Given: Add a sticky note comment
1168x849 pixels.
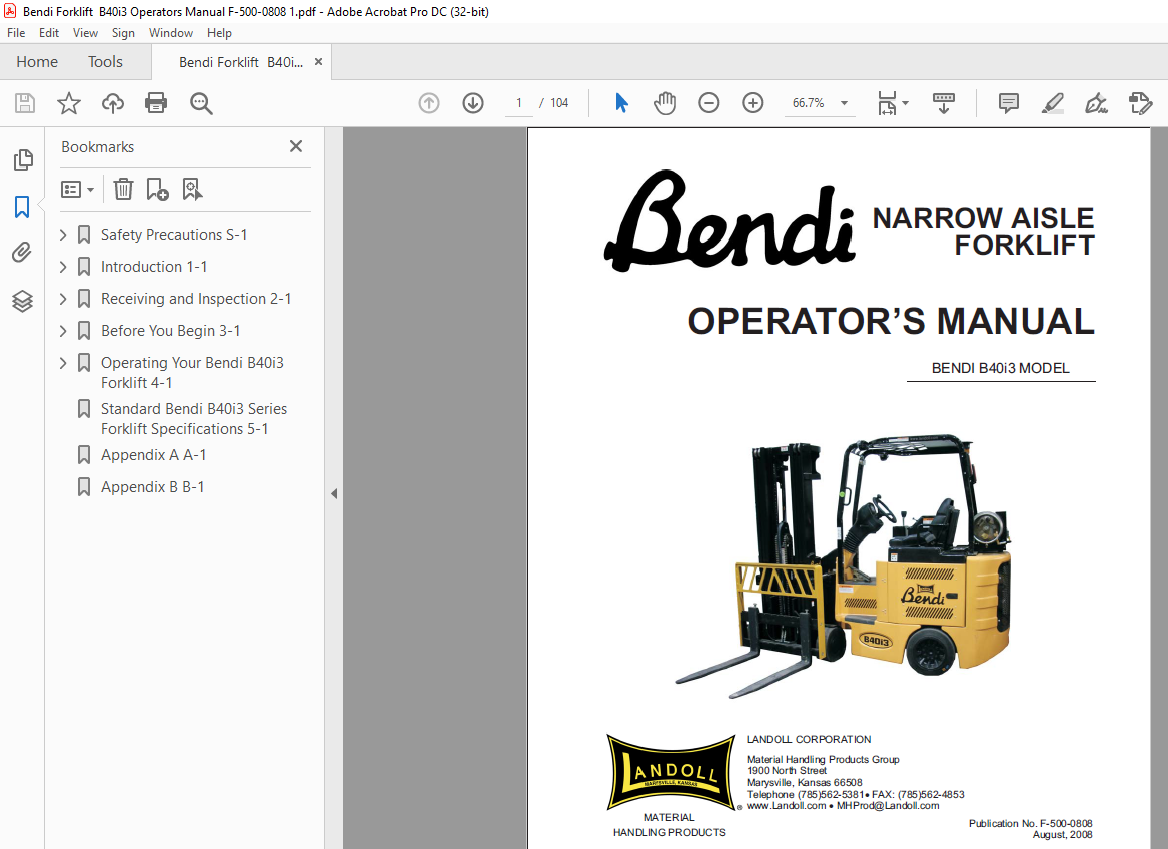Looking at the screenshot, I should click(1009, 103).
